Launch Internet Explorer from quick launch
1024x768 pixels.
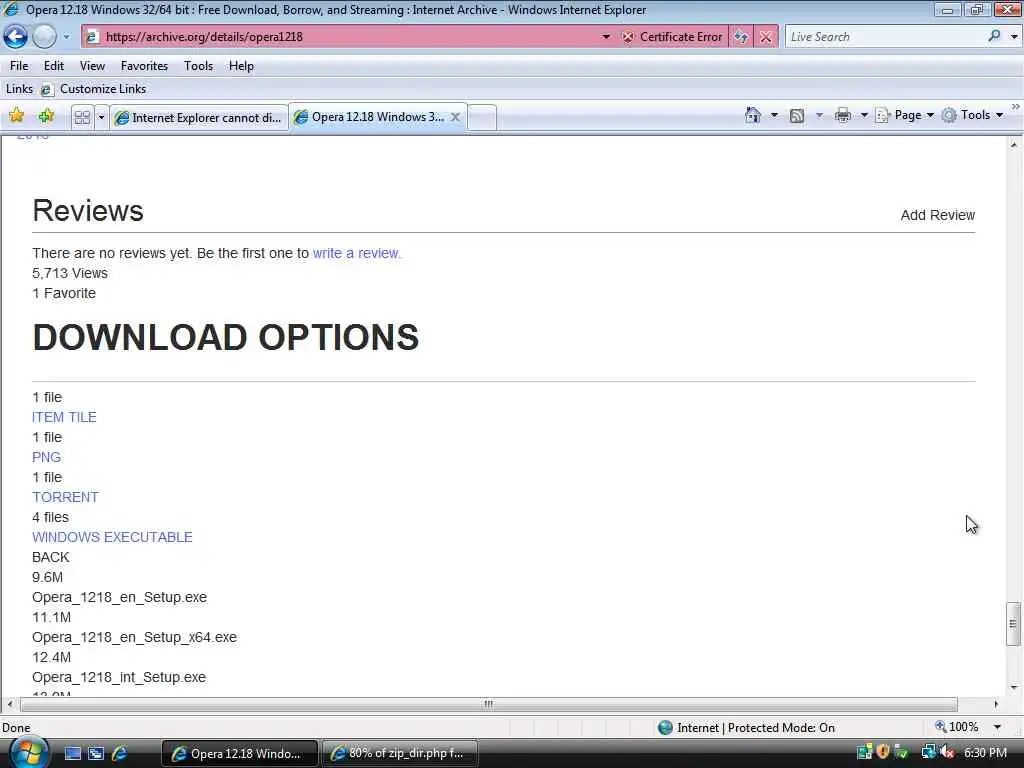click(119, 754)
